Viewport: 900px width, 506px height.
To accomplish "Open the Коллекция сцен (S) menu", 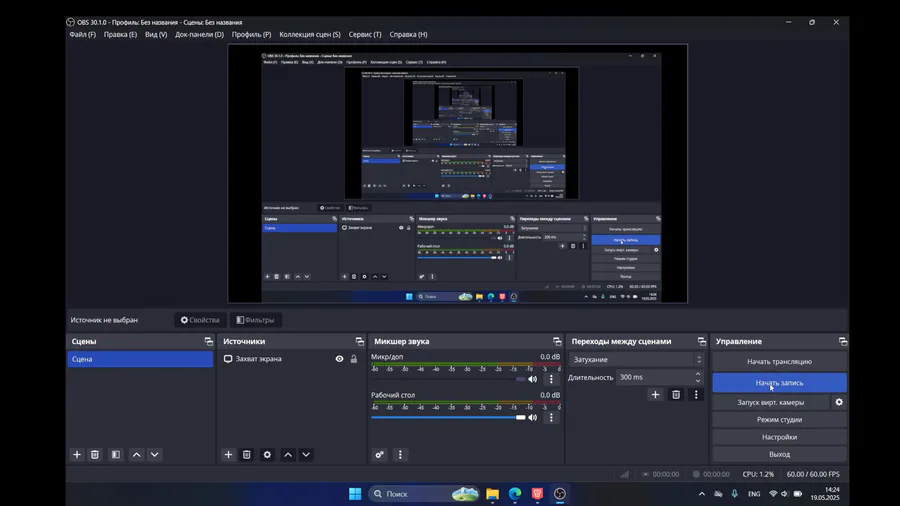I will click(x=310, y=34).
